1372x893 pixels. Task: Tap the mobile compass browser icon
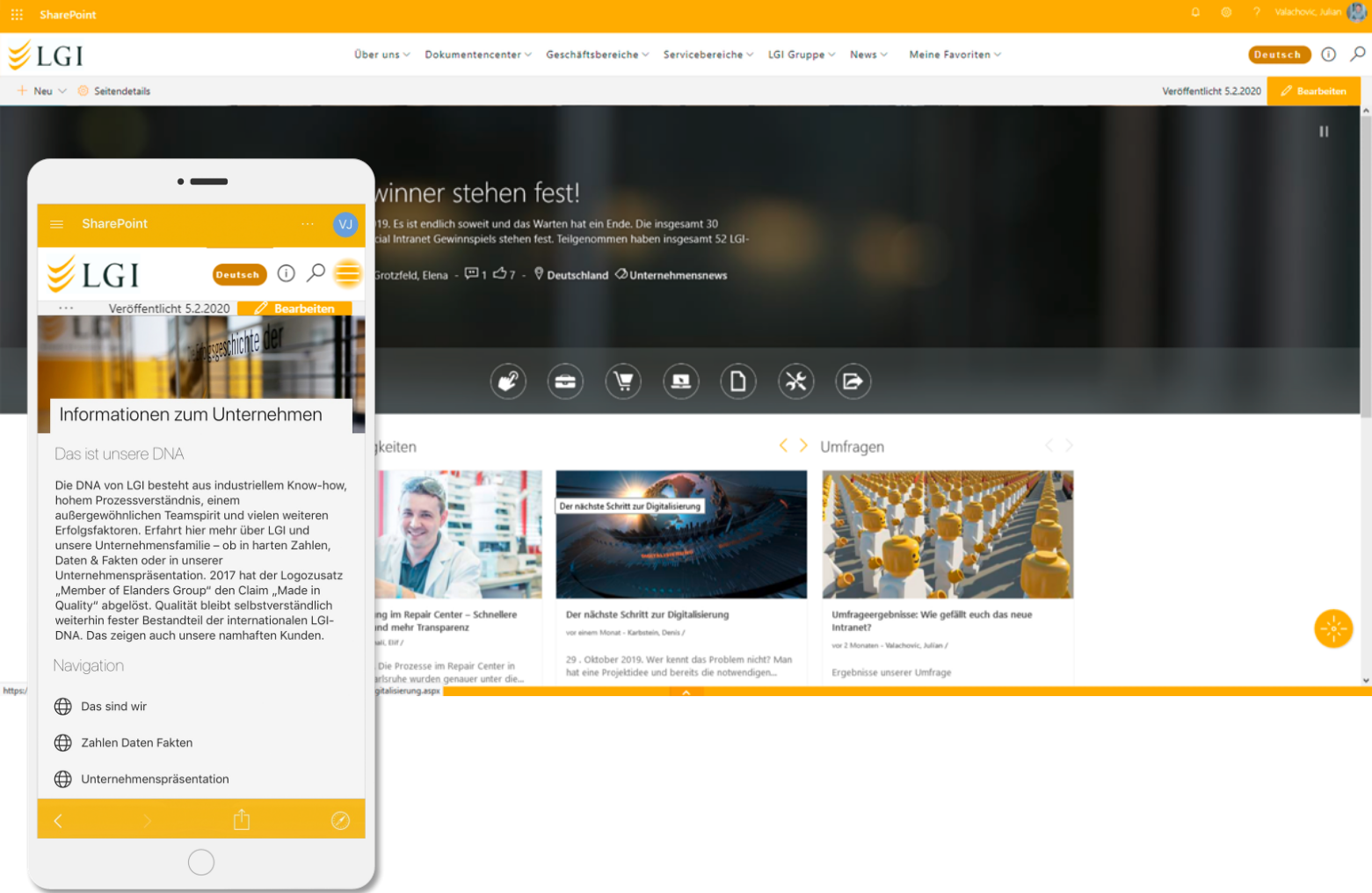pyautogui.click(x=340, y=821)
